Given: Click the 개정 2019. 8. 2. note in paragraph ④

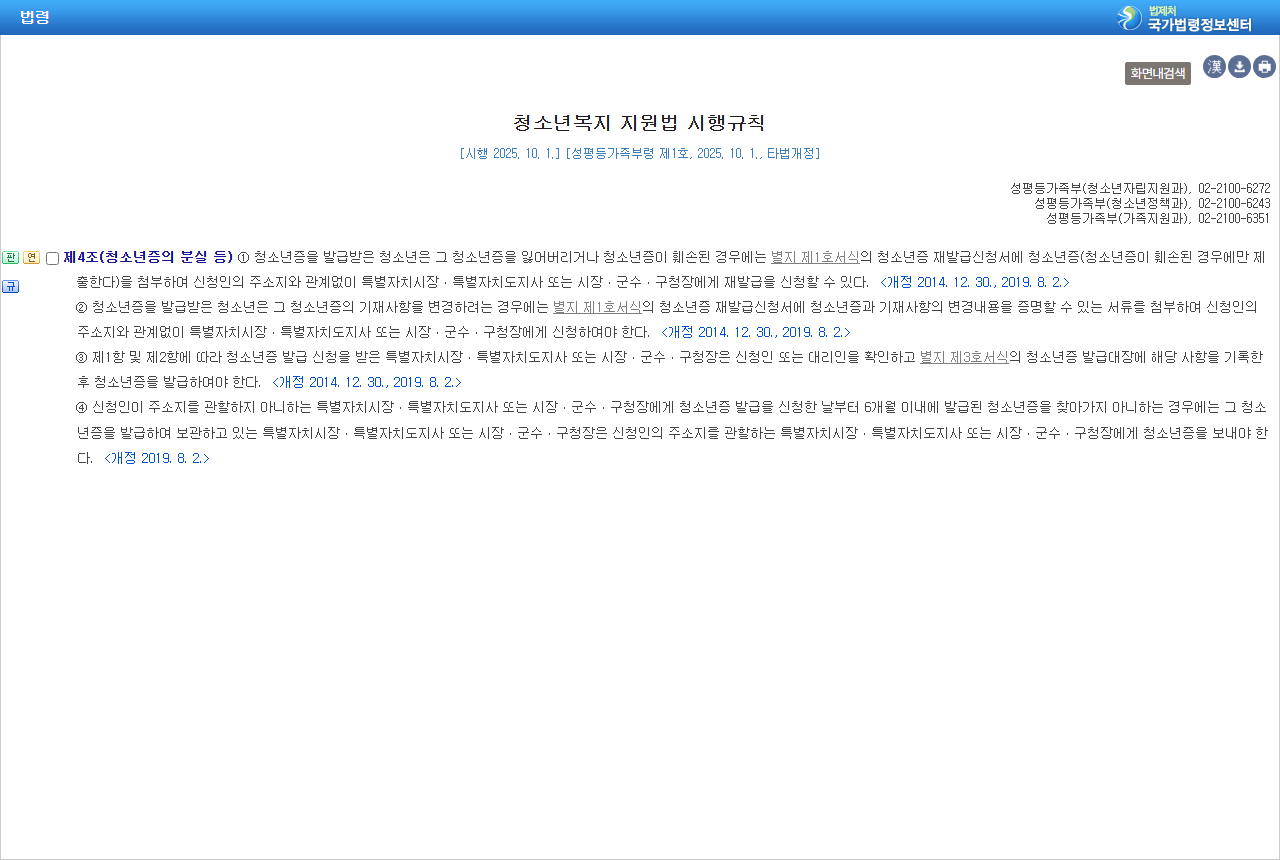Looking at the screenshot, I should click(157, 458).
